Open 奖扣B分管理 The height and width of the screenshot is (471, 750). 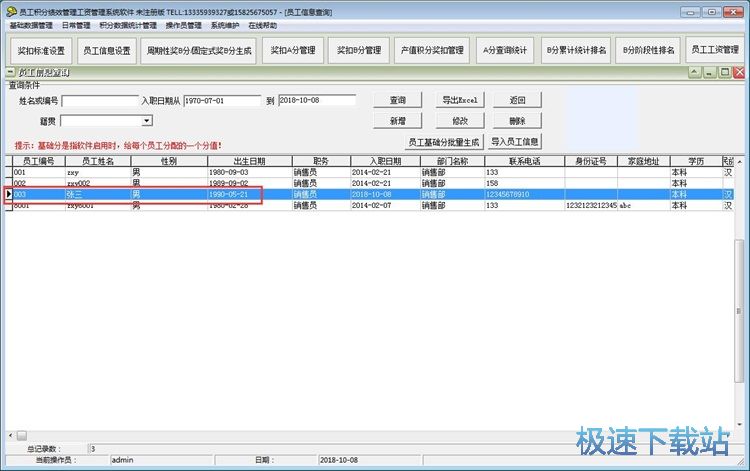359,50
